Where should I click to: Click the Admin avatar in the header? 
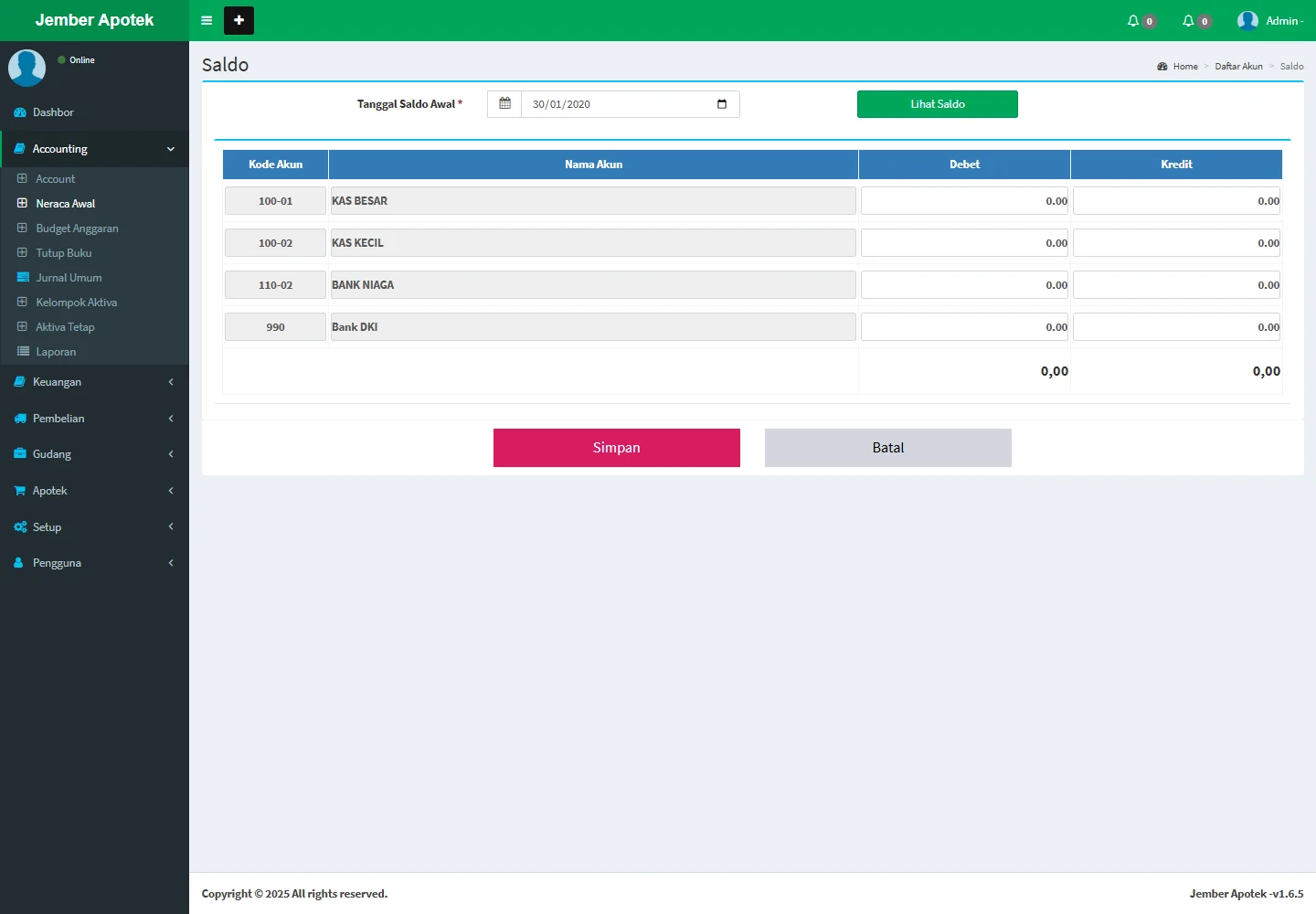click(1247, 20)
